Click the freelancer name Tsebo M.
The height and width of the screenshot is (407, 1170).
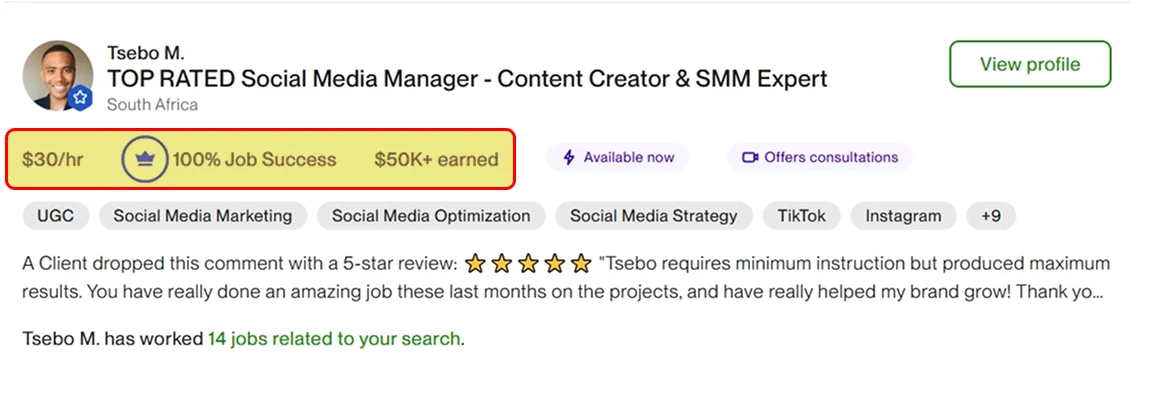tap(145, 53)
